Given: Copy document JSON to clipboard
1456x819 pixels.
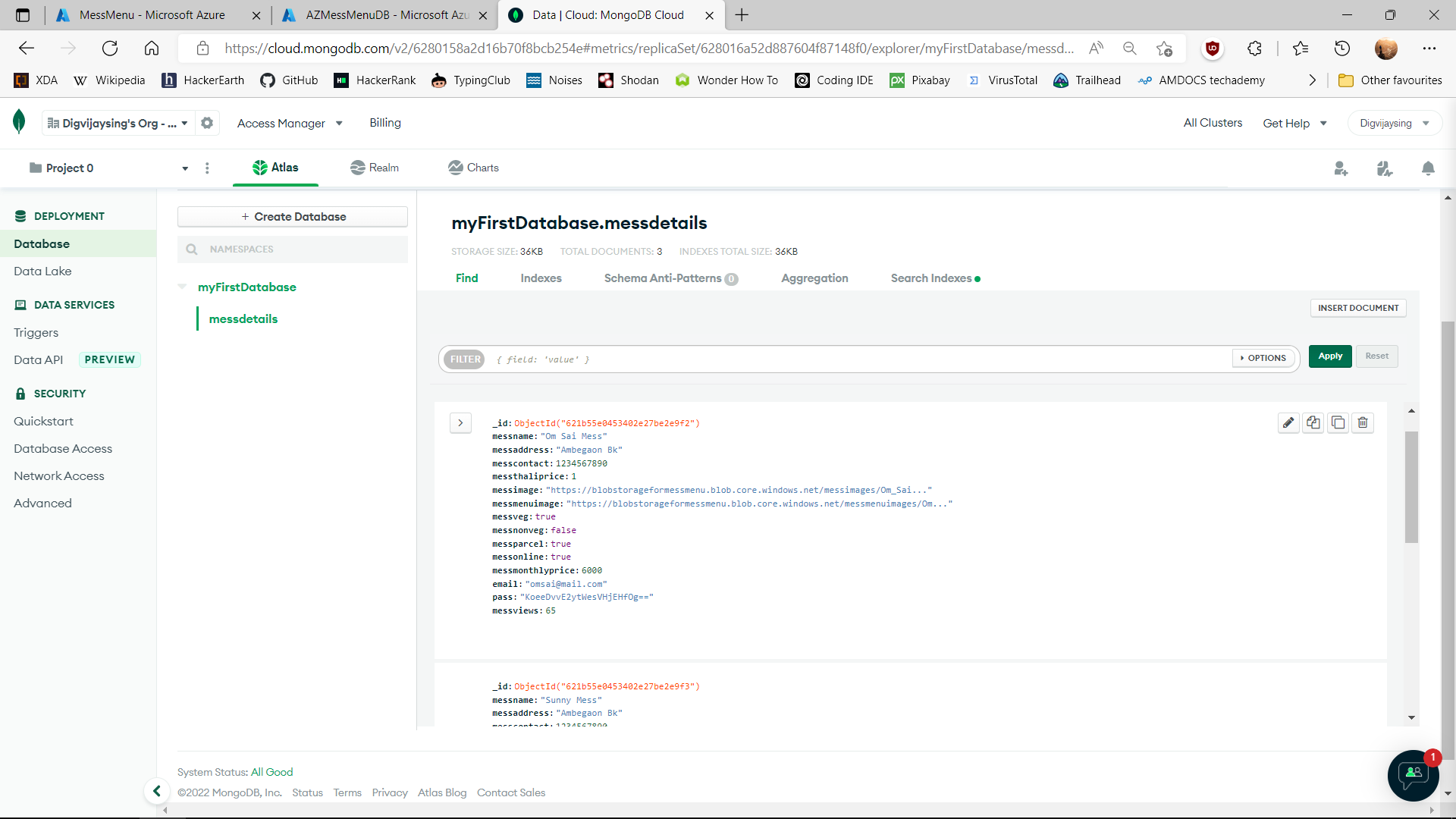Looking at the screenshot, I should click(1338, 422).
